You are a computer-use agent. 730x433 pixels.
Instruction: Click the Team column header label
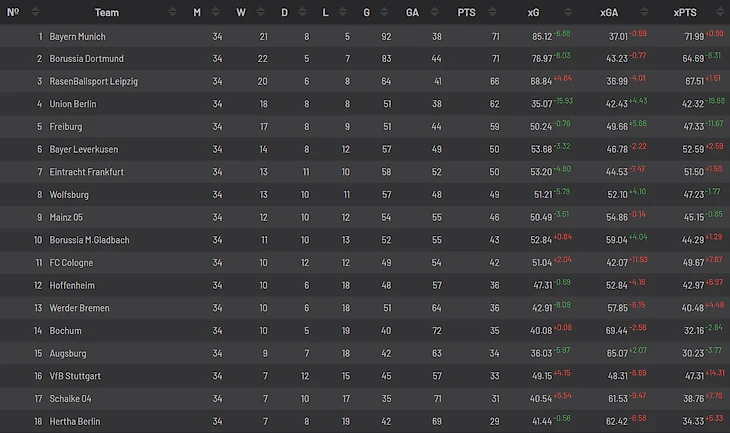[x=107, y=13]
